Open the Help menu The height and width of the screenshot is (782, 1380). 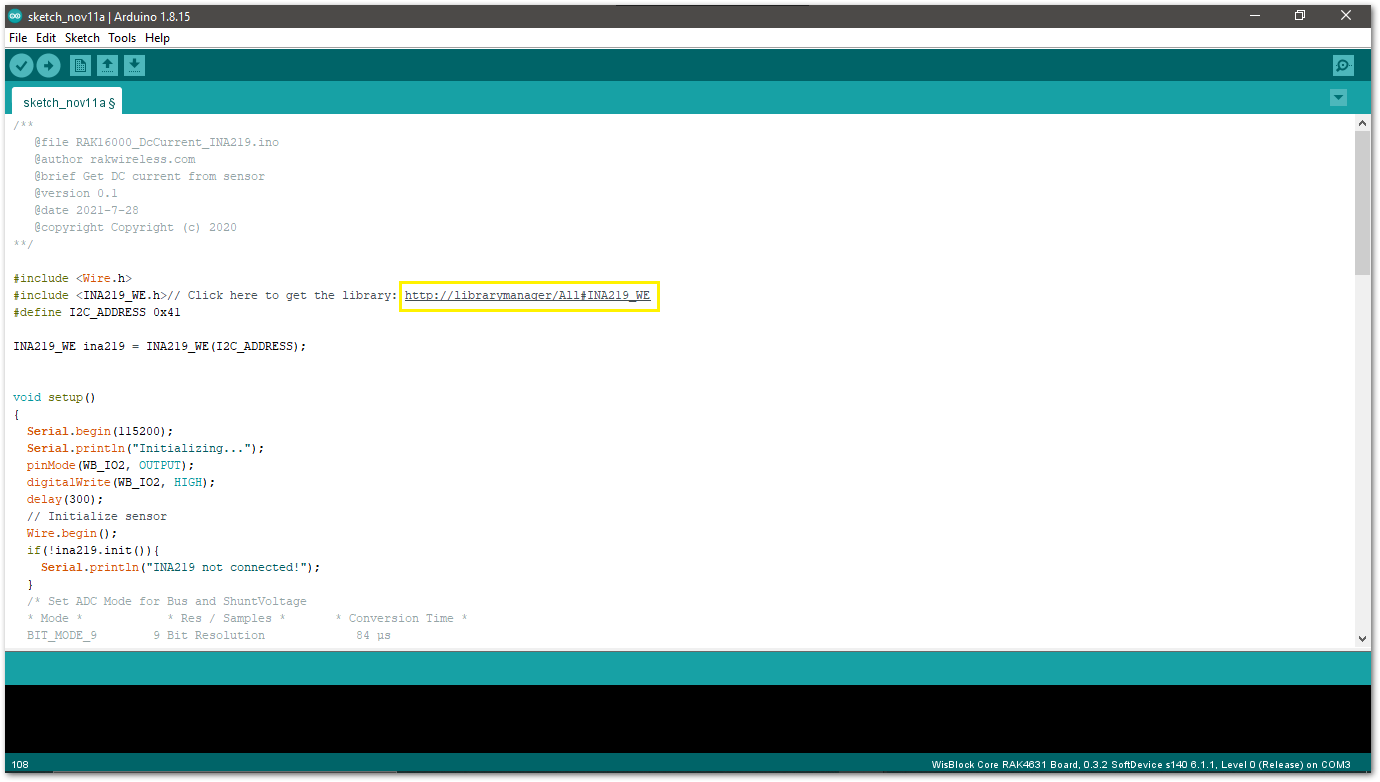157,38
